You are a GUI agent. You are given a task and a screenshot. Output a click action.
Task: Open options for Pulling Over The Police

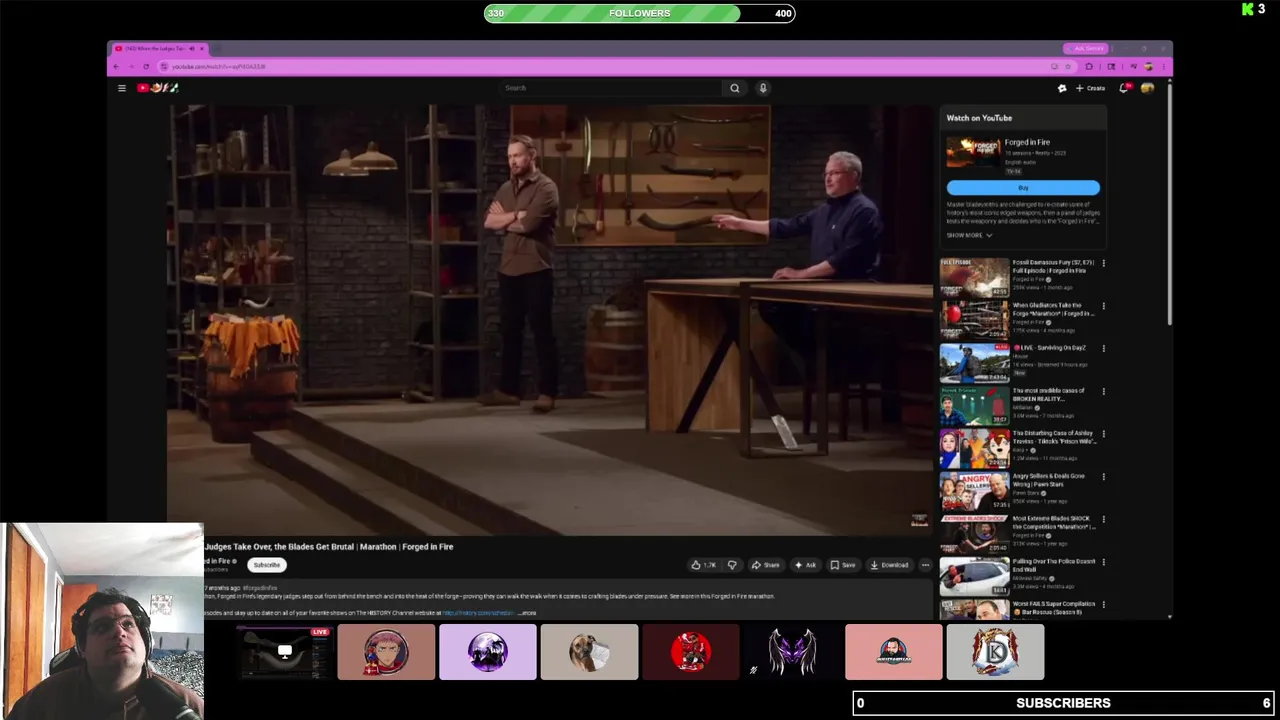point(1103,562)
